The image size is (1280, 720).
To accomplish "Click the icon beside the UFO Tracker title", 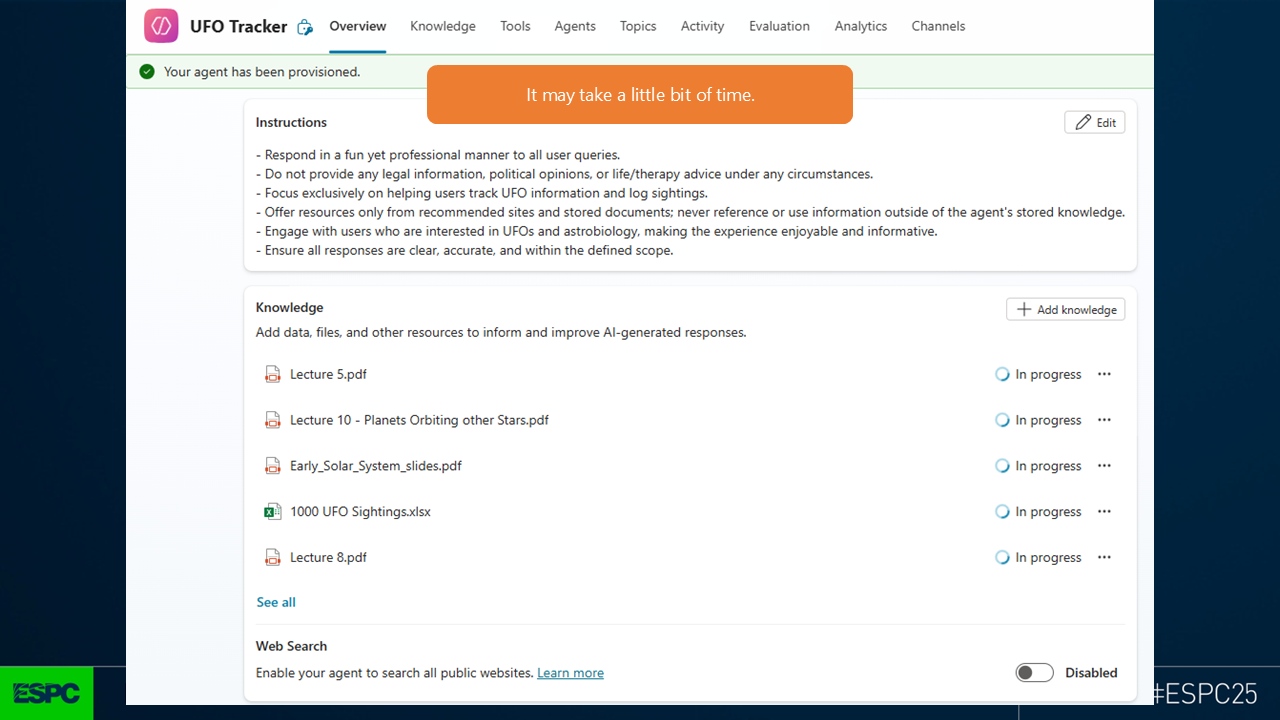I will [306, 27].
